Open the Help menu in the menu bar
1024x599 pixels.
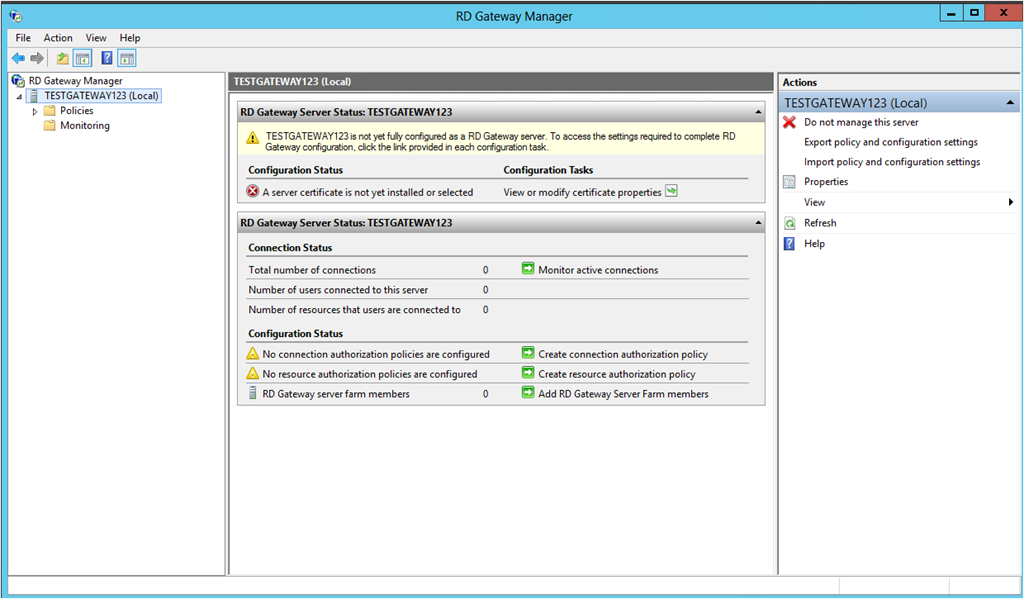[130, 38]
